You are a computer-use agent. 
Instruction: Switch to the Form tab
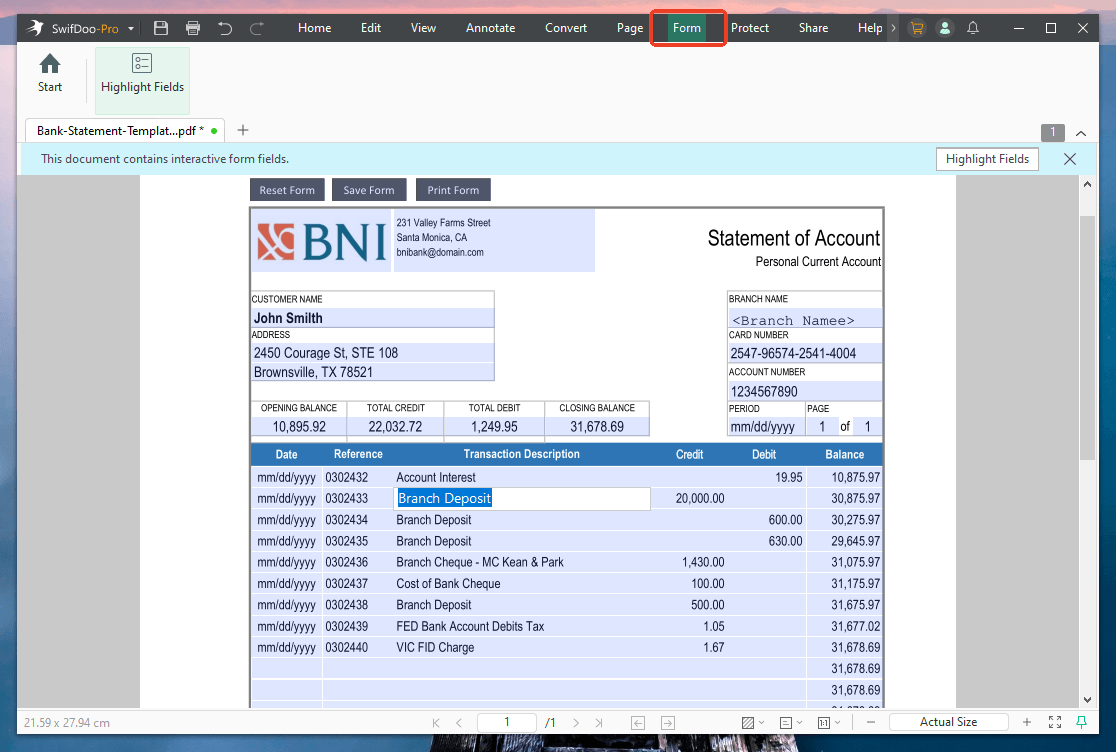pos(687,28)
